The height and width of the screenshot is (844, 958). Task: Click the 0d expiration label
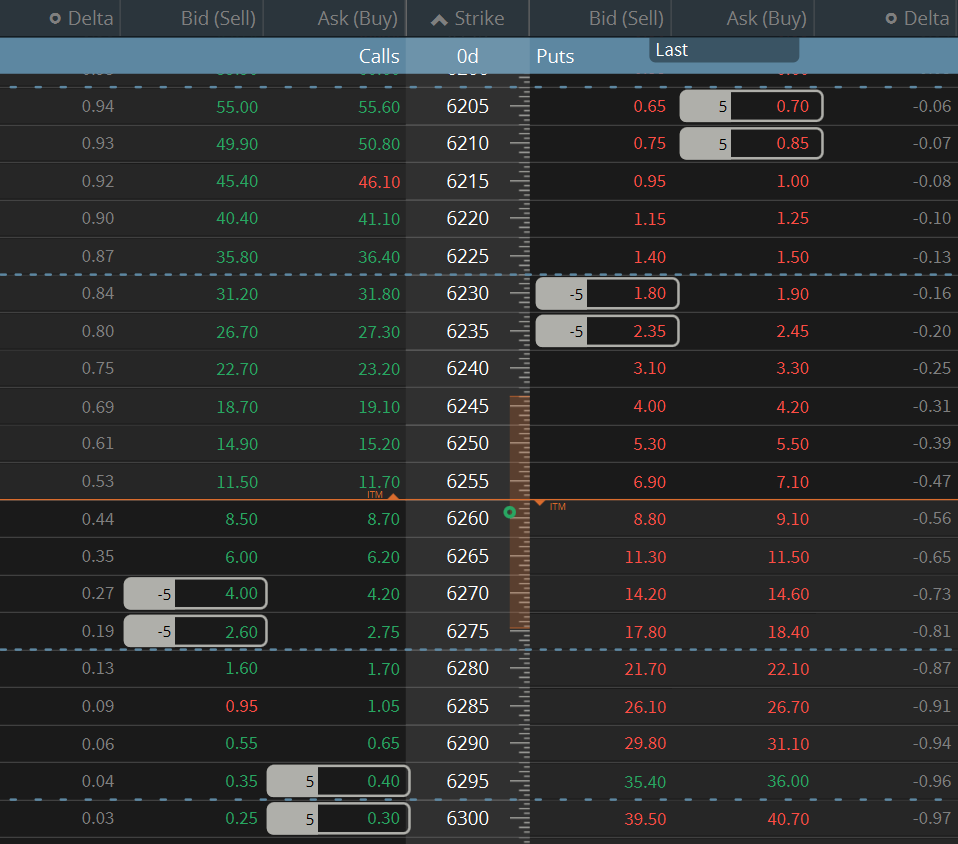point(467,56)
